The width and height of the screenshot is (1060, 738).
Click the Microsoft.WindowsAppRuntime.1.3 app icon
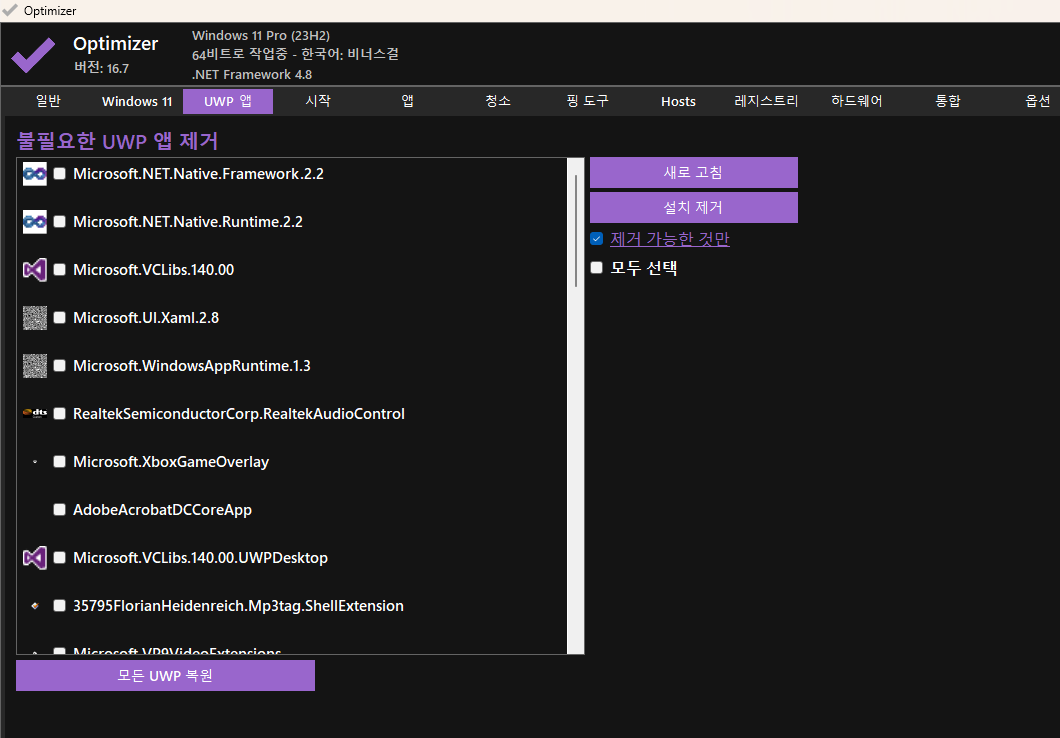[35, 366]
